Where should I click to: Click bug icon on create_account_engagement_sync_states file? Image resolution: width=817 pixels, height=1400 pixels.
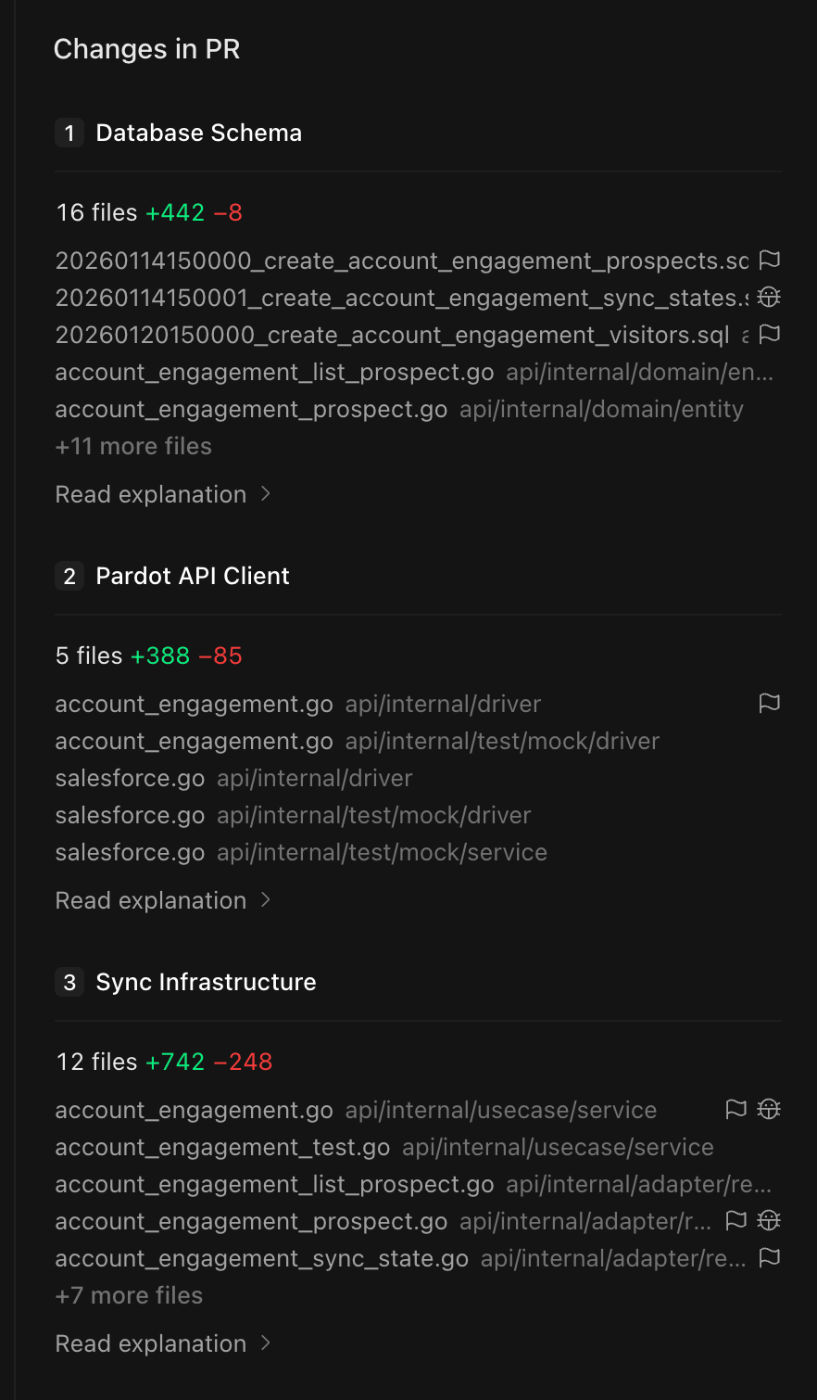coord(768,297)
